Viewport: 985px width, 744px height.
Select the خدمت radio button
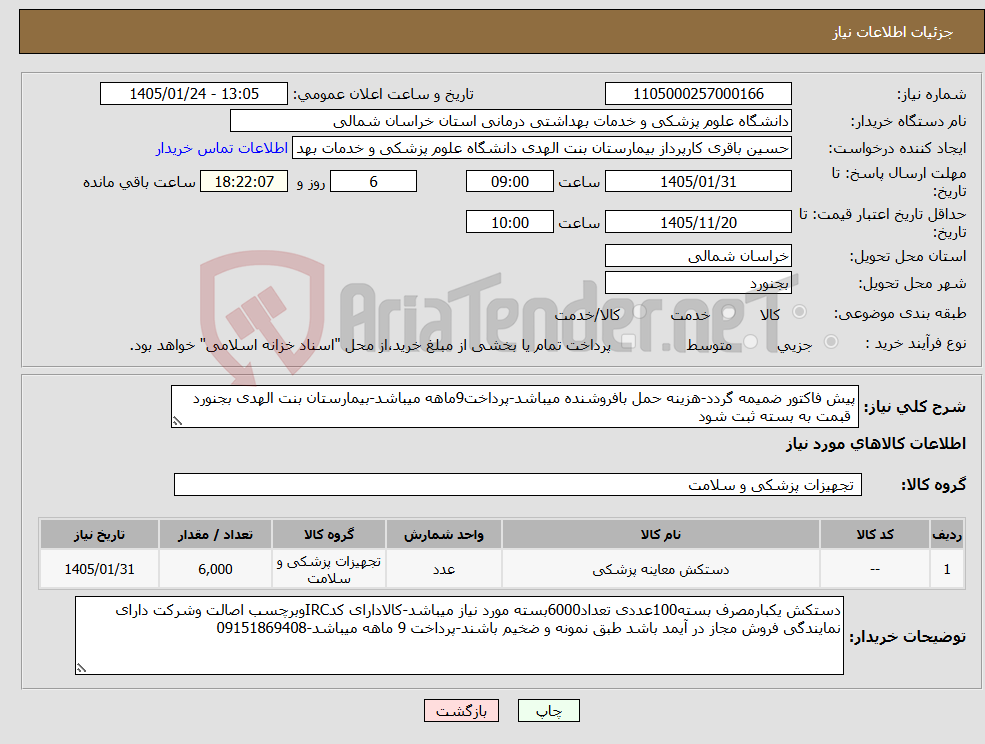tap(729, 312)
